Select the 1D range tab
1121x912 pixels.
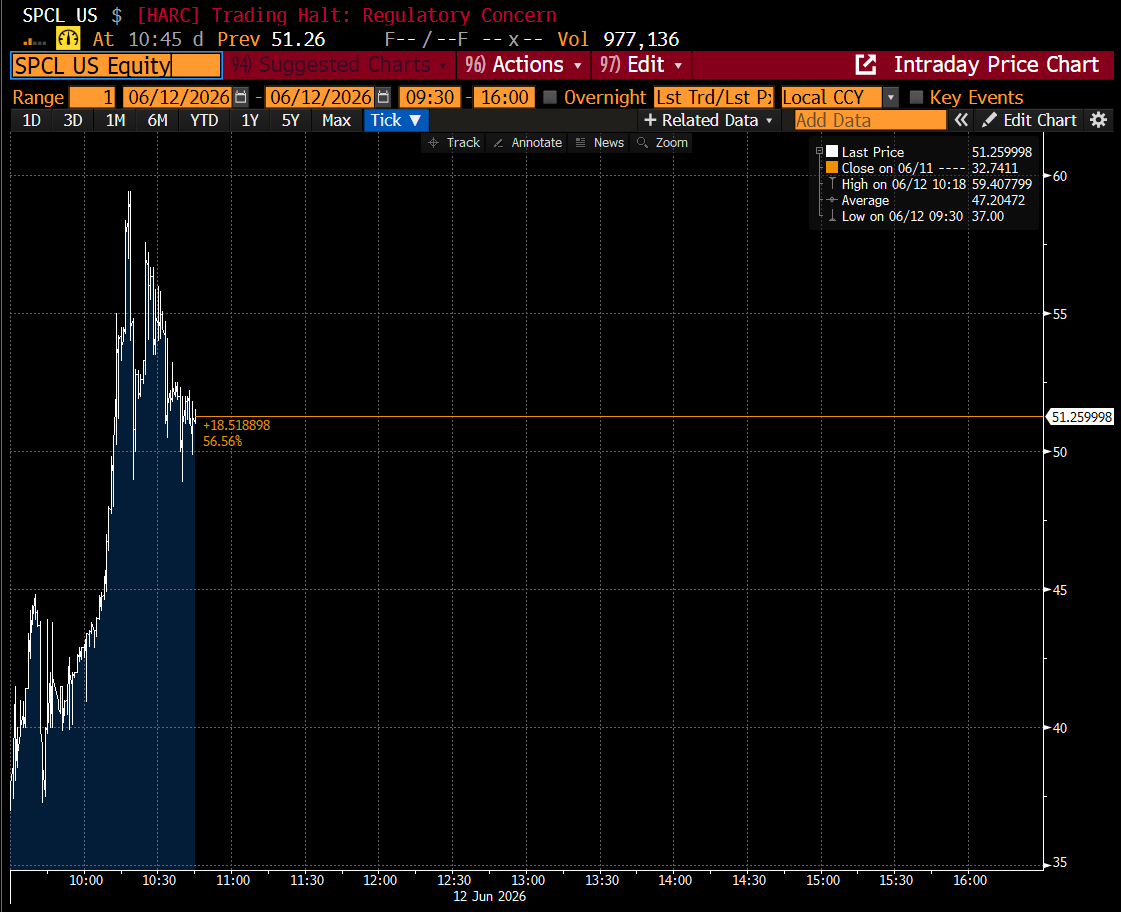31,120
